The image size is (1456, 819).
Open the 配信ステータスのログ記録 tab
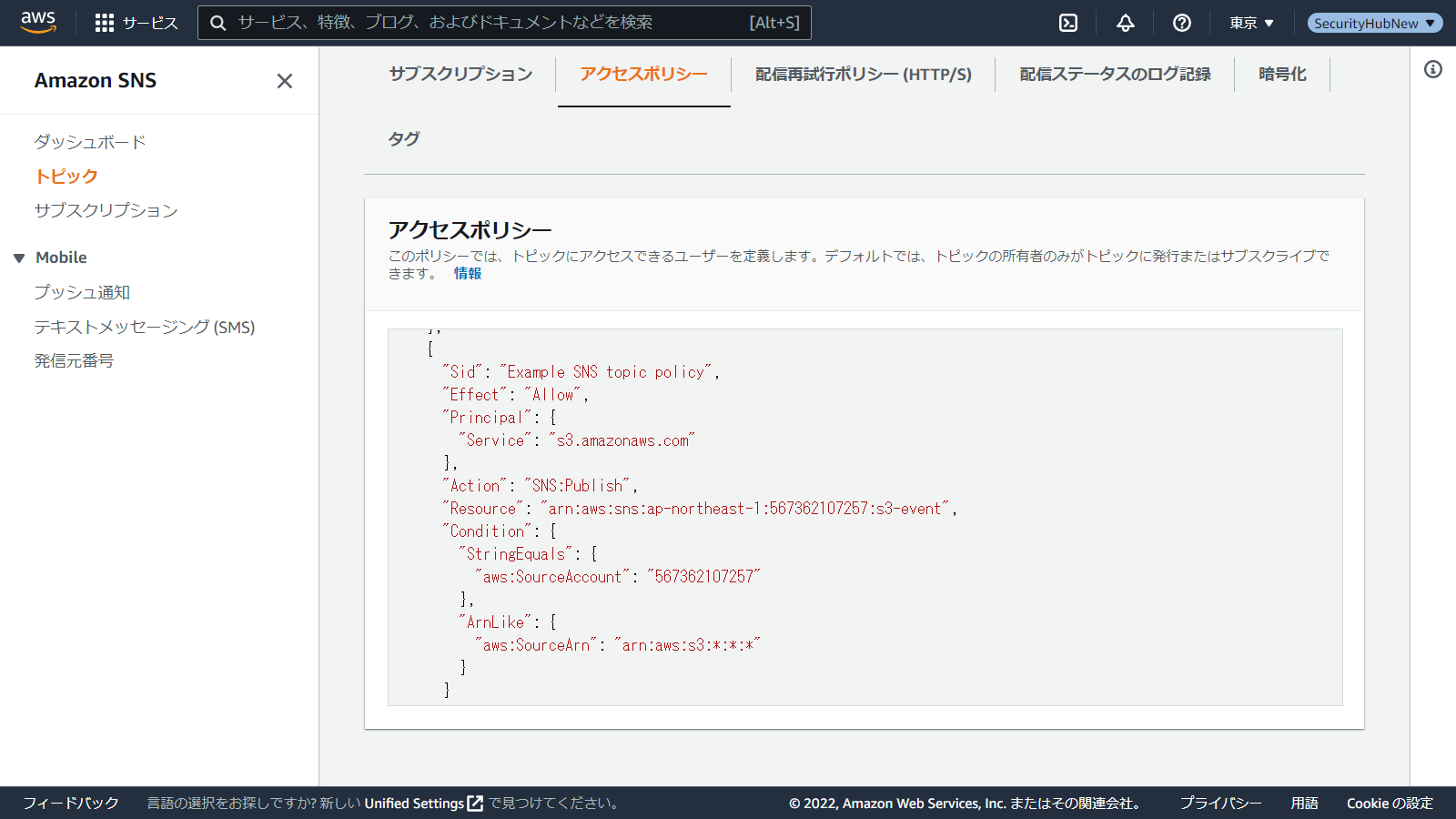1115,75
